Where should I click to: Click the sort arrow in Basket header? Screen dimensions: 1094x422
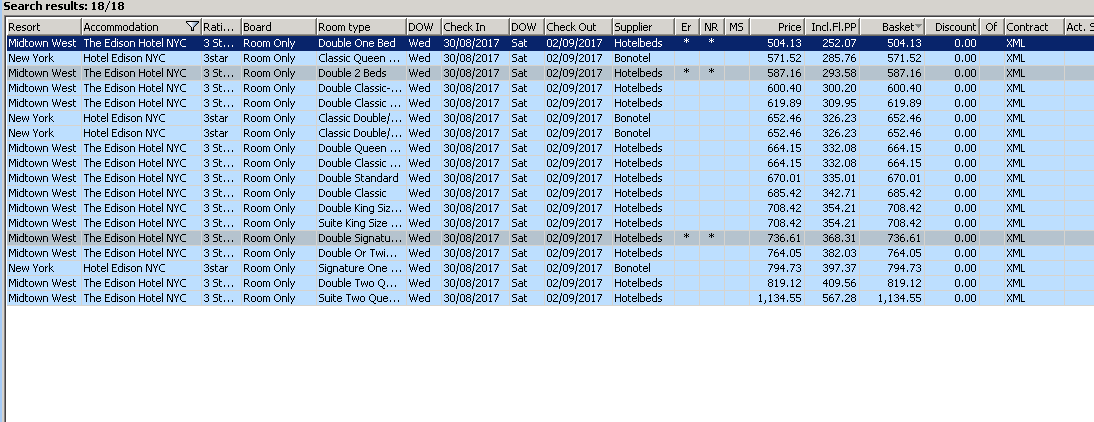click(x=918, y=27)
